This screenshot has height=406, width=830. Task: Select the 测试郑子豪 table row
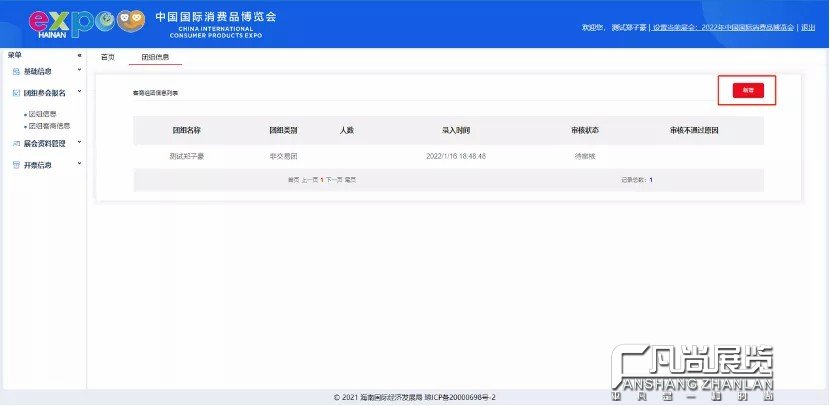[x=185, y=156]
